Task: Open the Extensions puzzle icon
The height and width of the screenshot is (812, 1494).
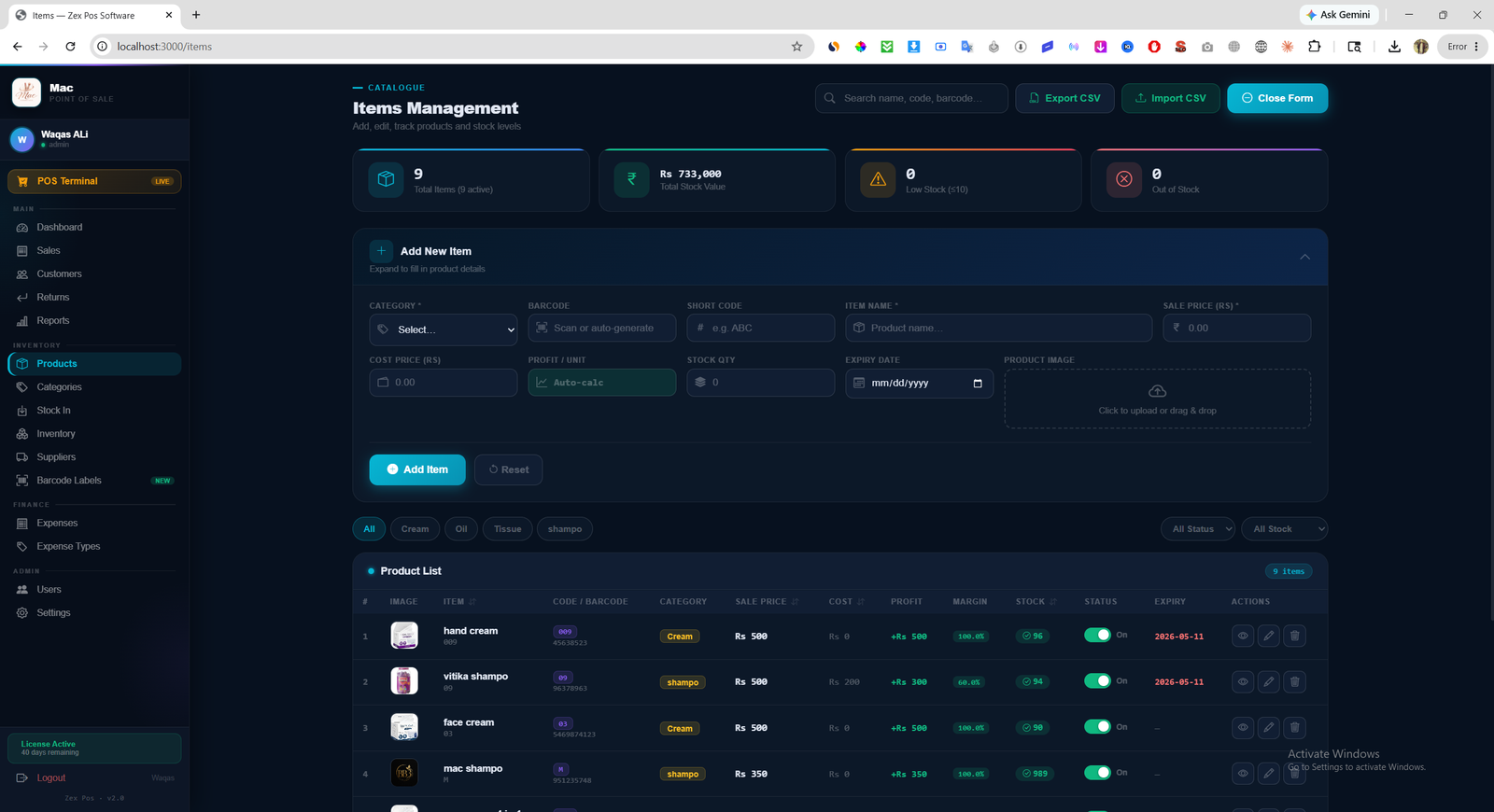Action: [x=1315, y=47]
